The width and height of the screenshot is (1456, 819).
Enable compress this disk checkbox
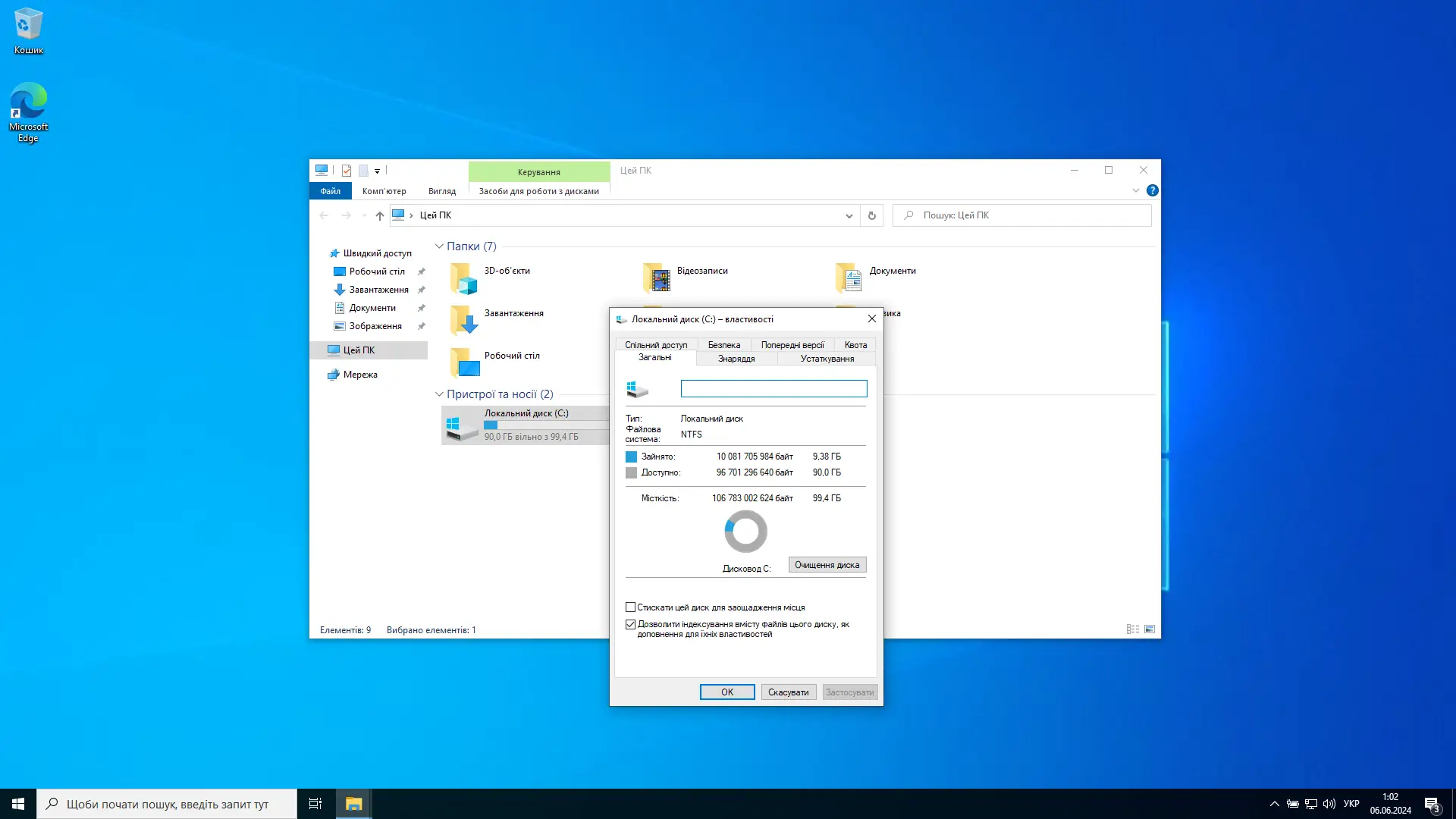630,607
